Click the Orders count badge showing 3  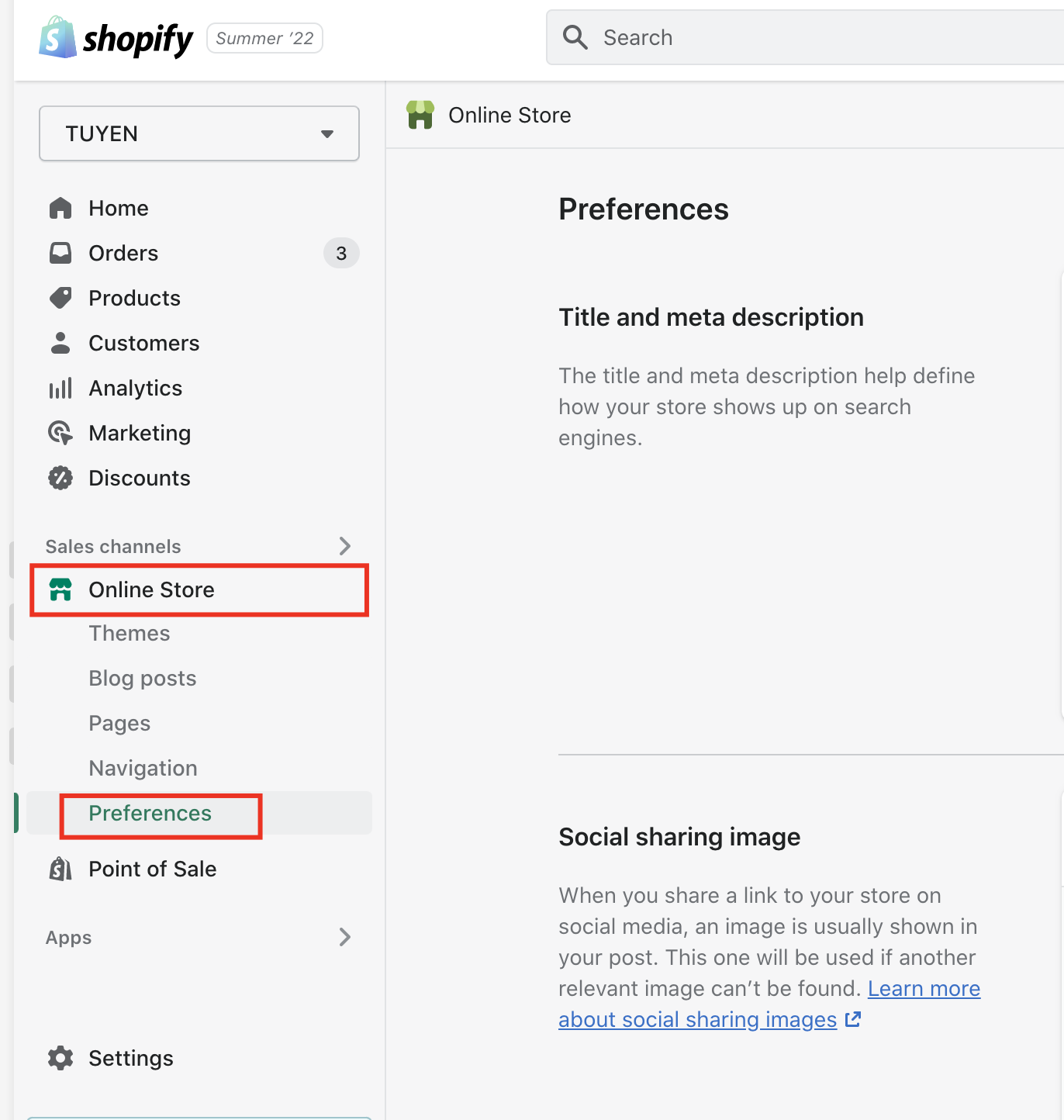tap(341, 253)
